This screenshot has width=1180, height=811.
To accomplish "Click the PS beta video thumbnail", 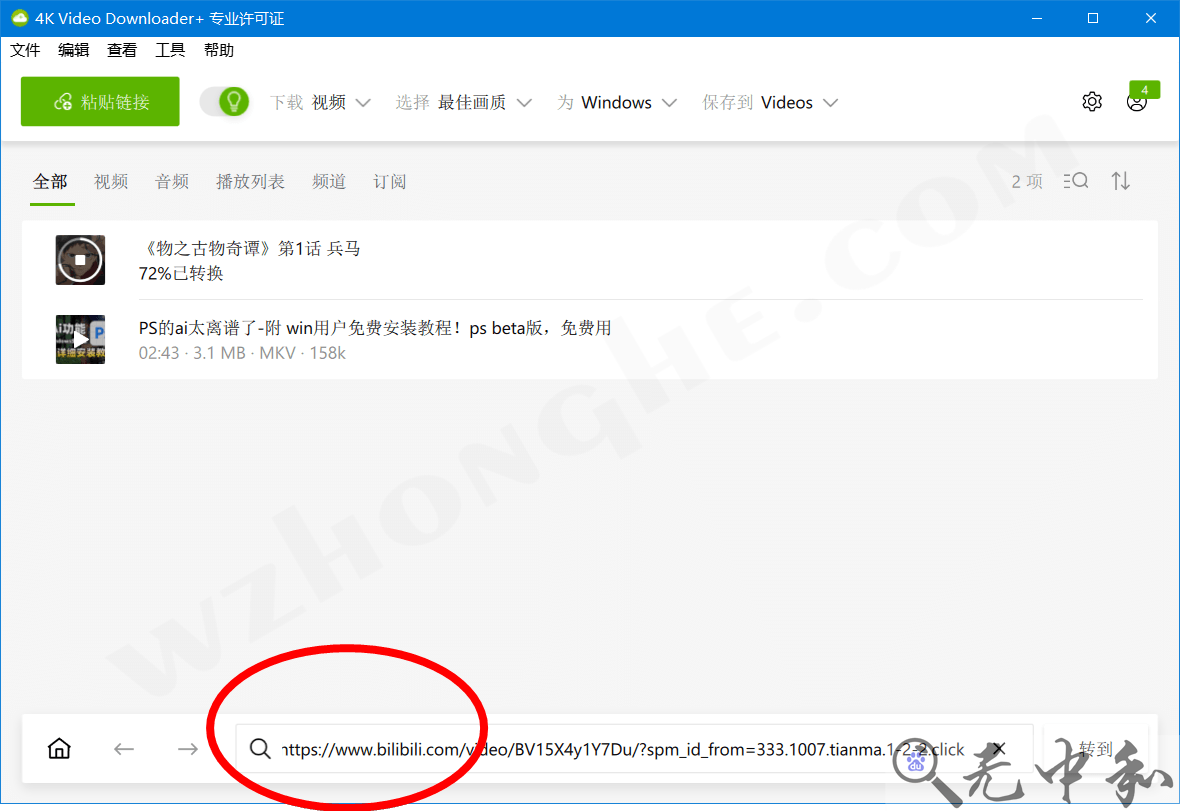I will click(80, 339).
